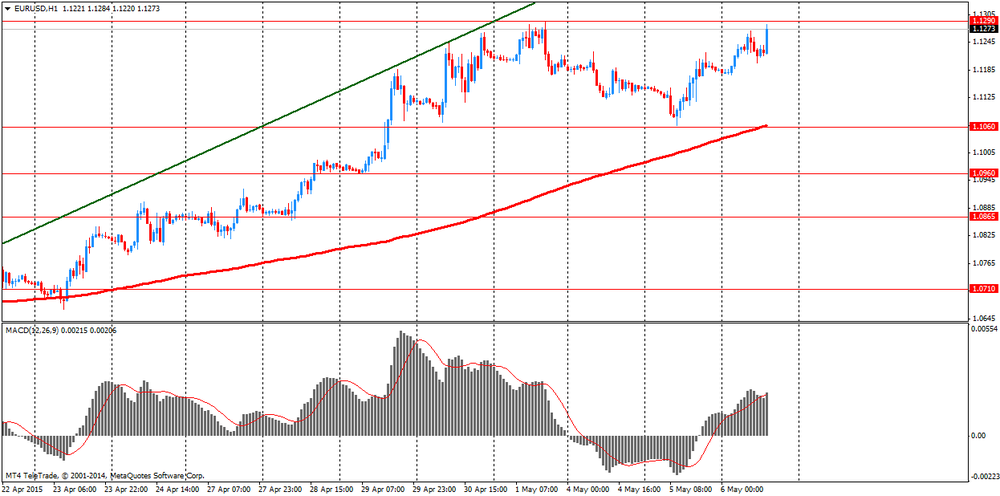Click the 1.1125 price axis value
1000x496 pixels.
[983, 97]
